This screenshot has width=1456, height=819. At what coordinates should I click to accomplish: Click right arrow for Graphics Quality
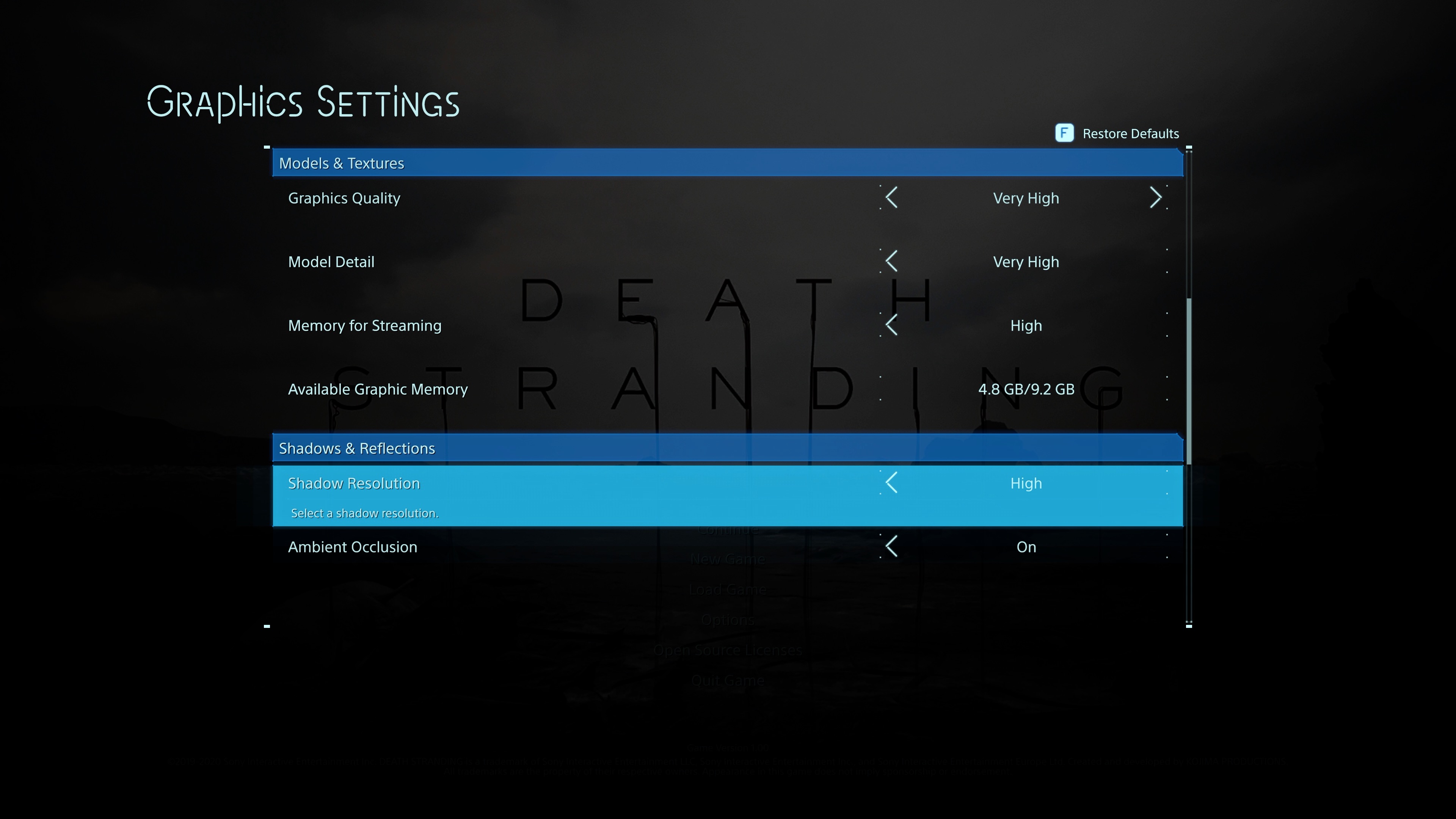tap(1155, 198)
